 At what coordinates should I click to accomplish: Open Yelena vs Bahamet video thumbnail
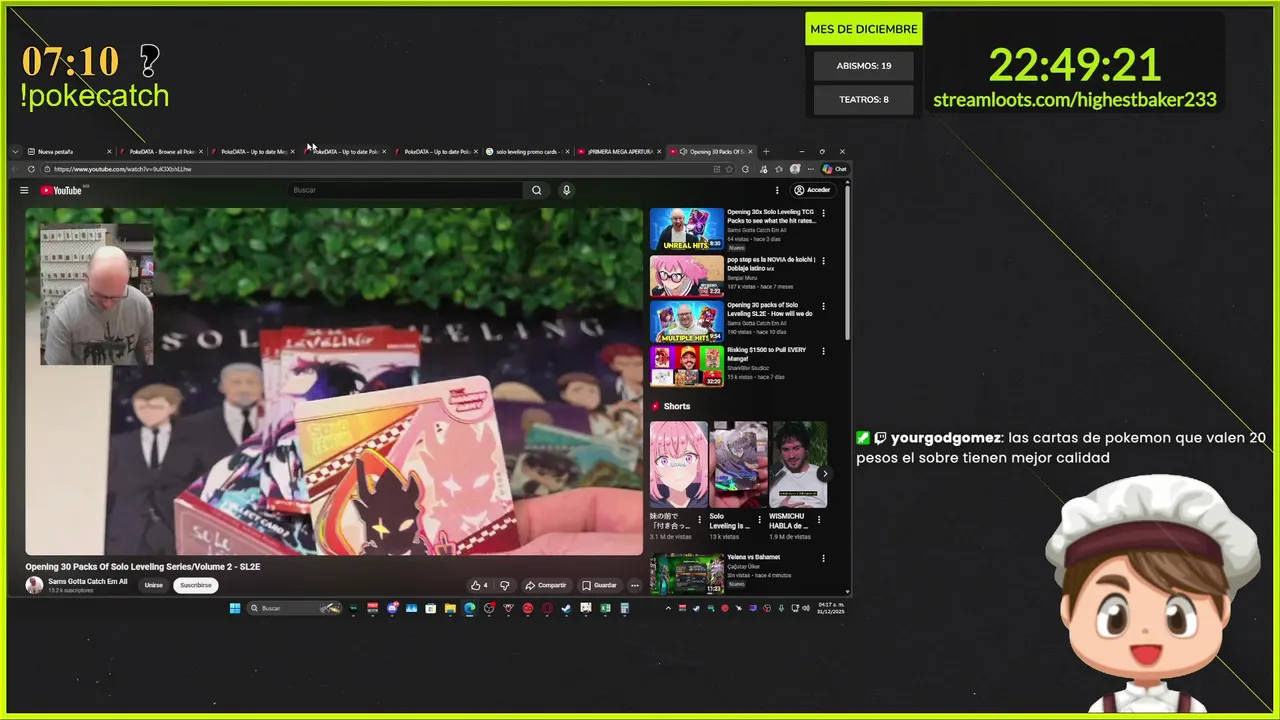686,574
